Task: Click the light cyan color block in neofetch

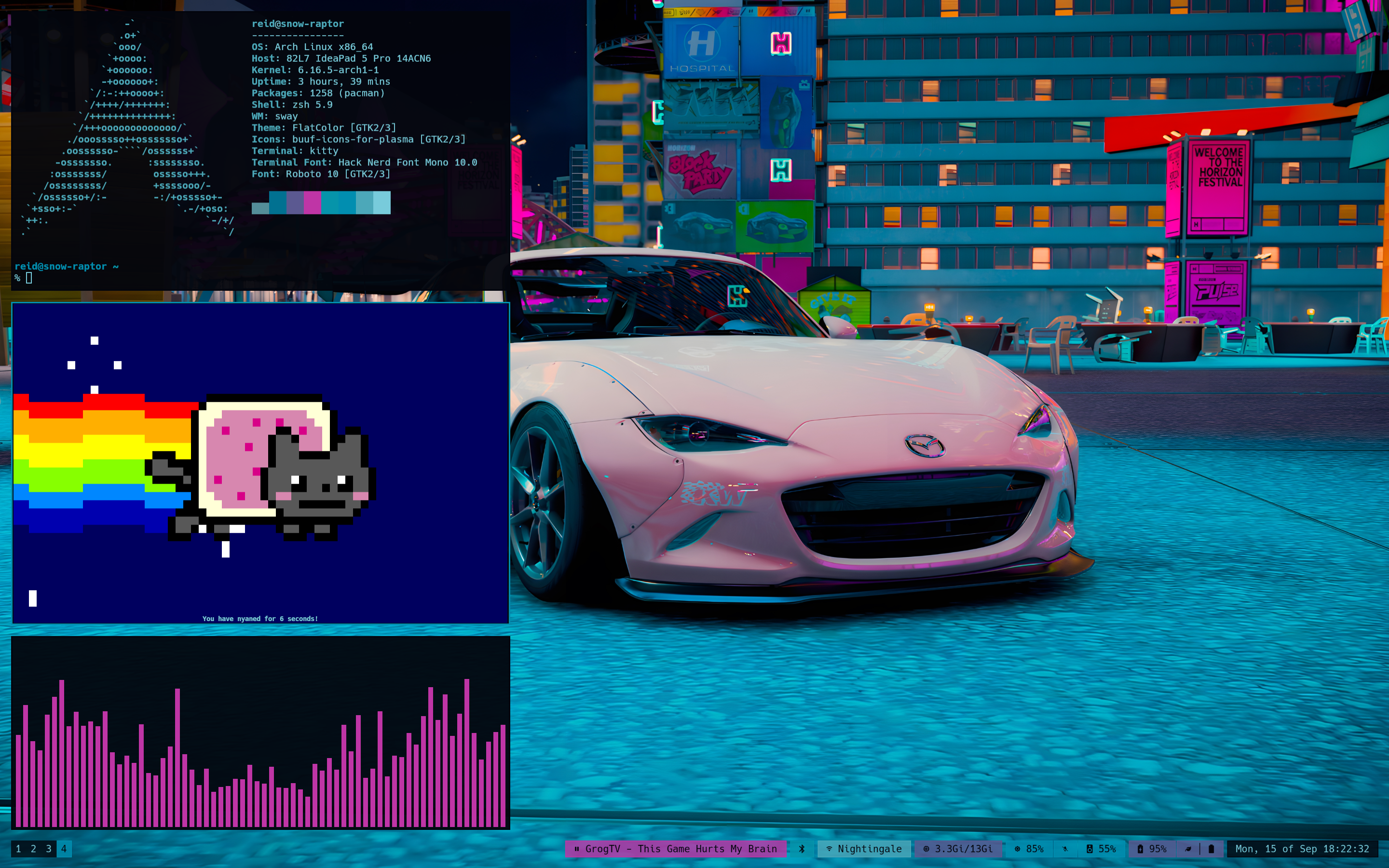Action: (381, 203)
